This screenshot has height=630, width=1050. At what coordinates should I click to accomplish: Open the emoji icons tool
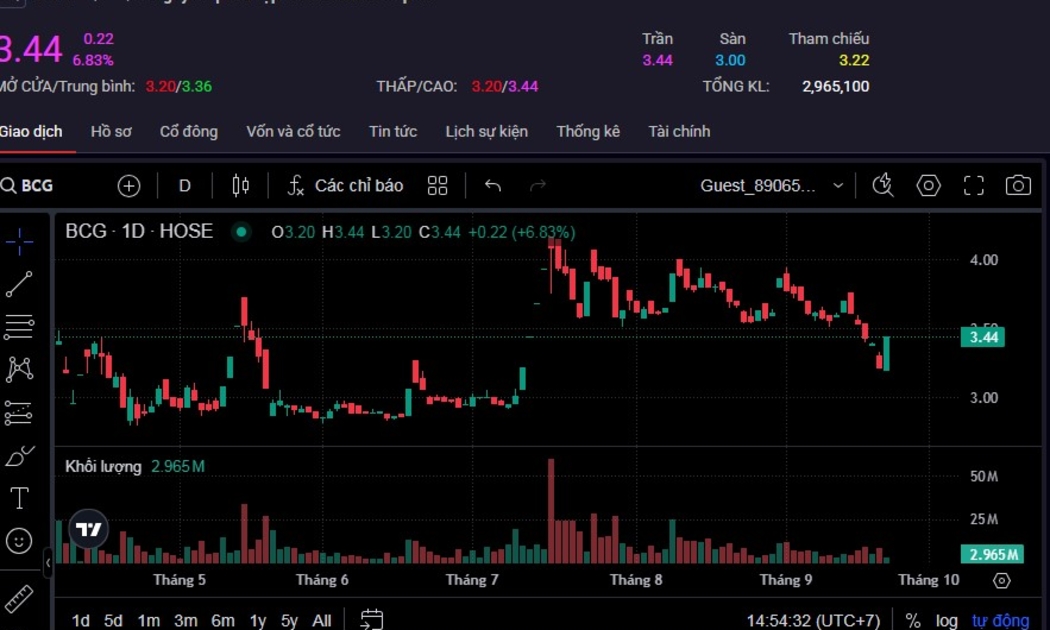point(19,541)
